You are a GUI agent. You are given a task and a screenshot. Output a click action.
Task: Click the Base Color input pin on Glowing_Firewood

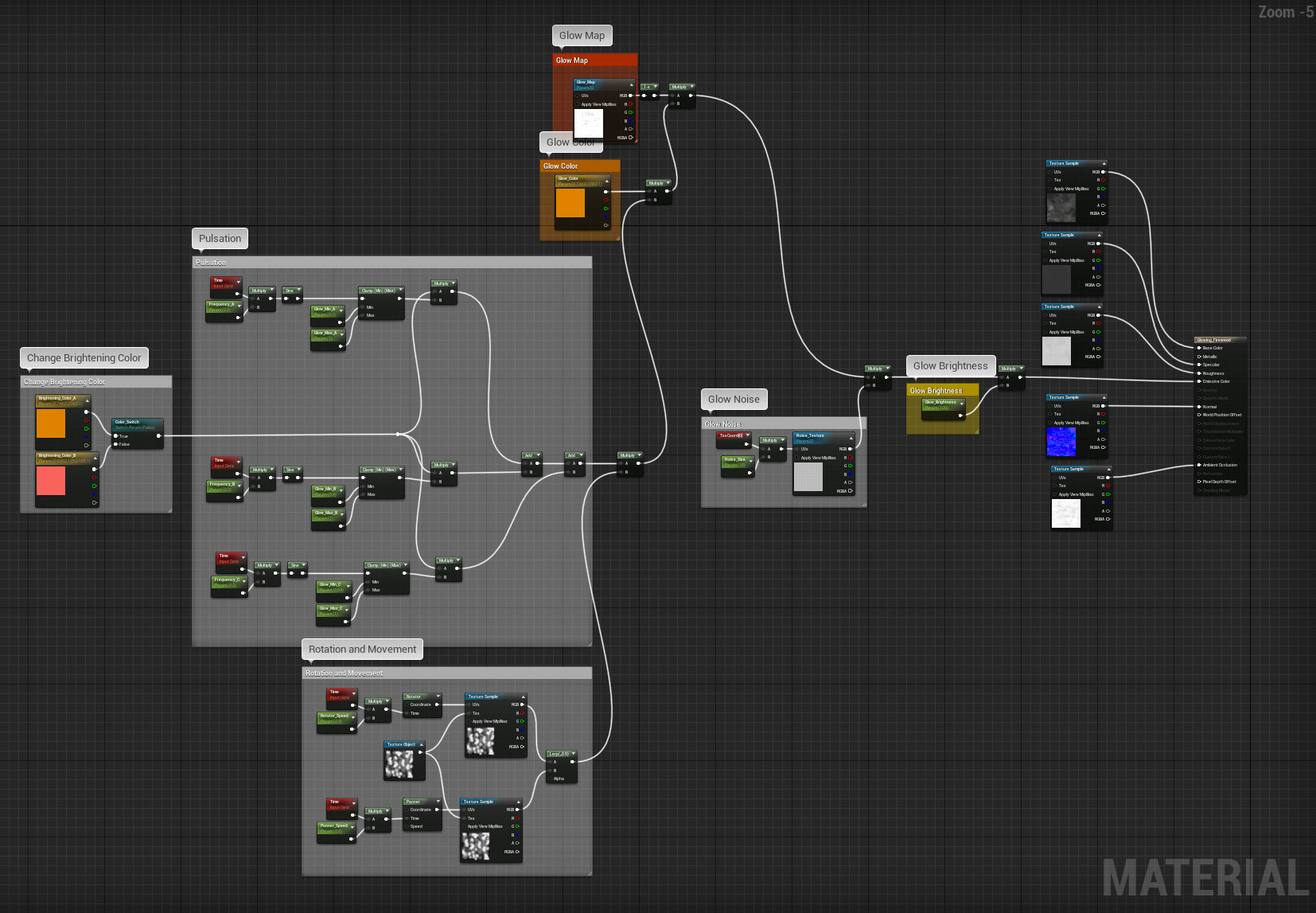point(1198,348)
